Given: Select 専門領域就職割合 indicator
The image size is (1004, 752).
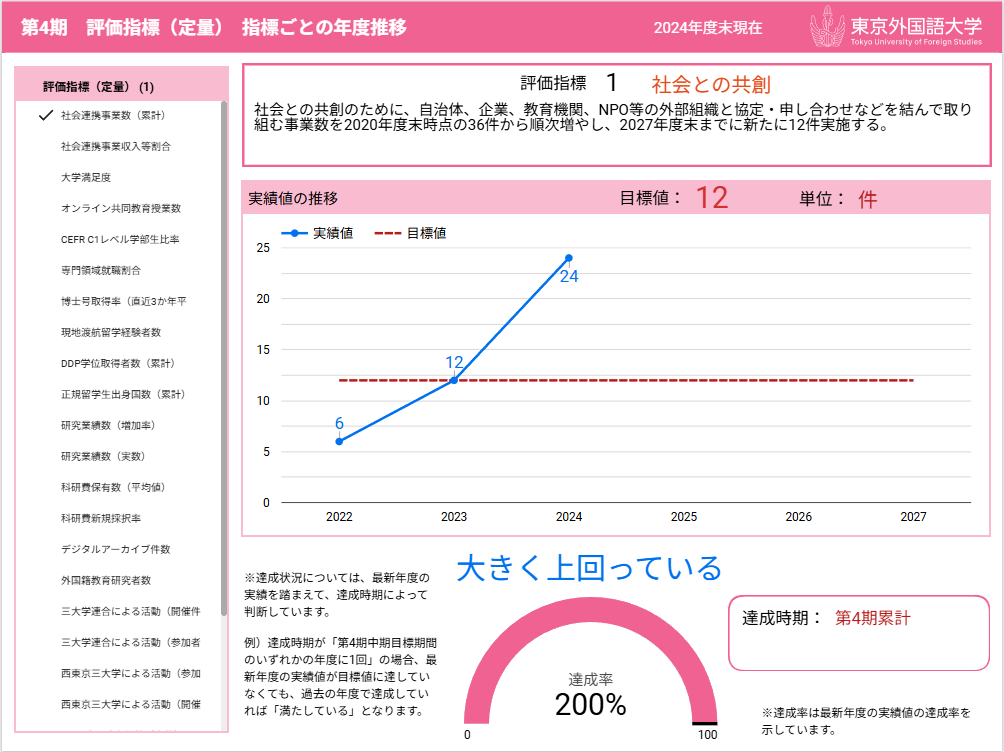Looking at the screenshot, I should 100,270.
